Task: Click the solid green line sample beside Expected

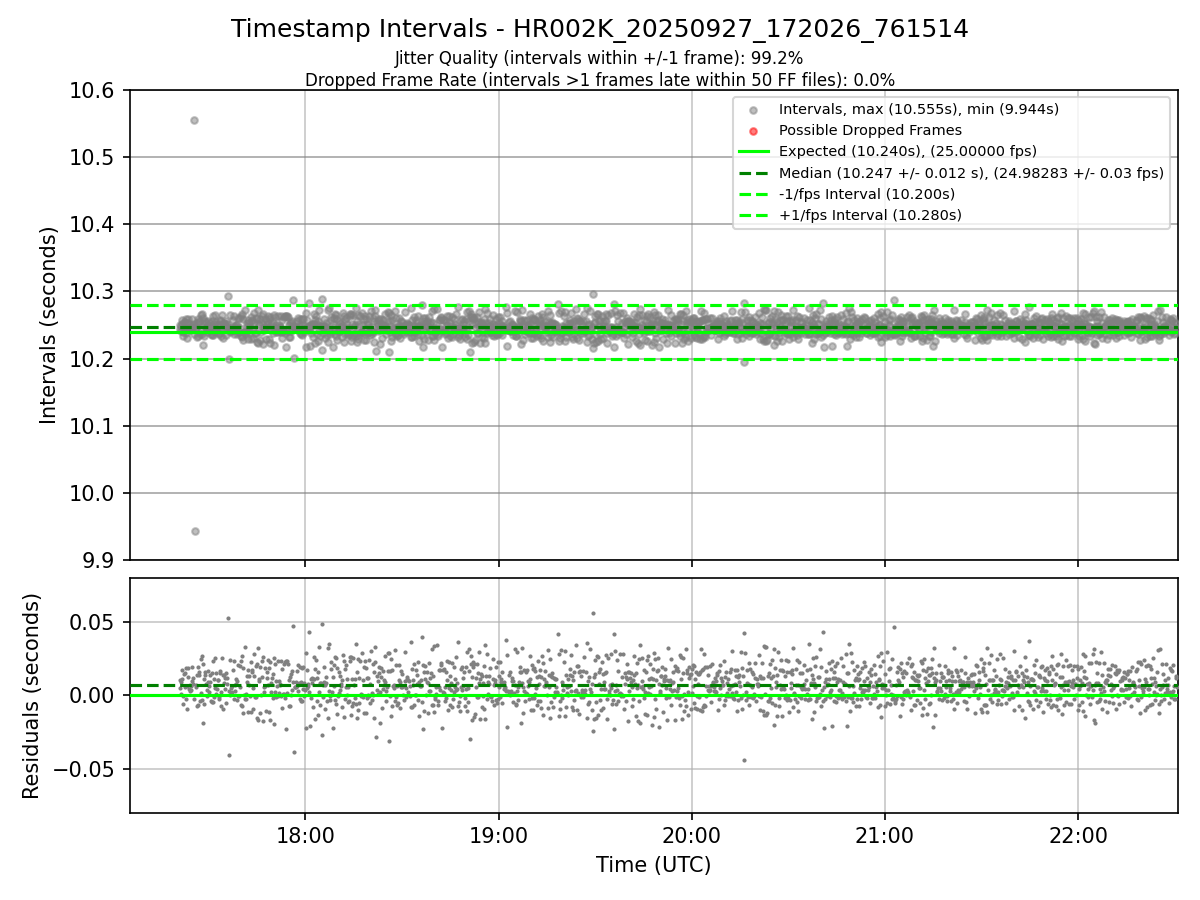Action: click(x=753, y=152)
